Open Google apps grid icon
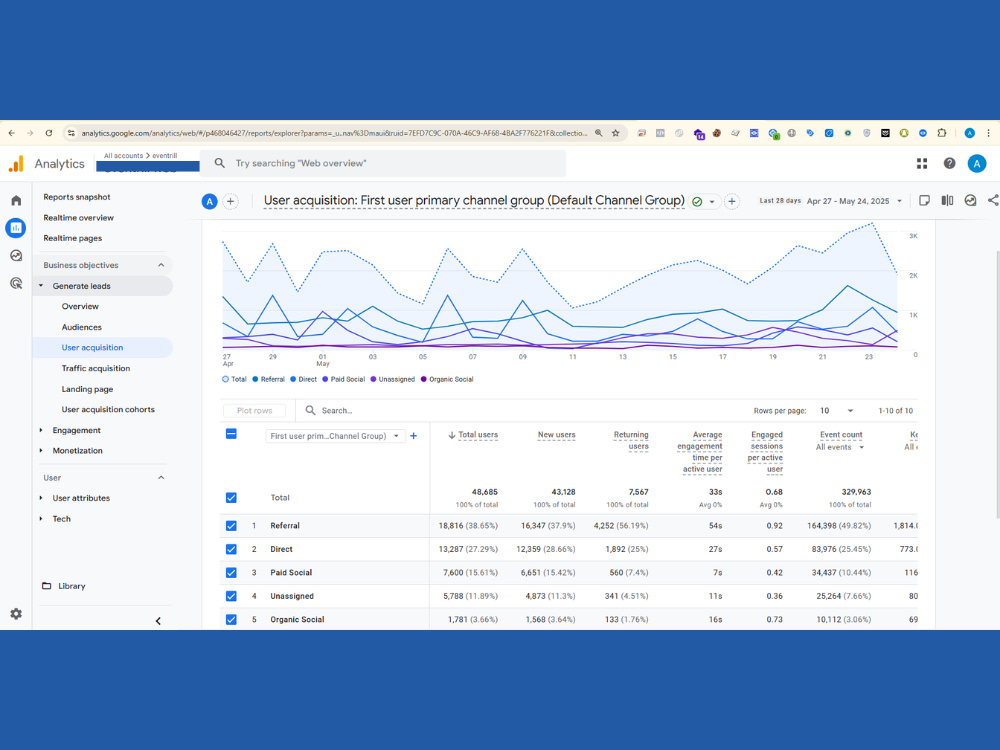 click(922, 164)
